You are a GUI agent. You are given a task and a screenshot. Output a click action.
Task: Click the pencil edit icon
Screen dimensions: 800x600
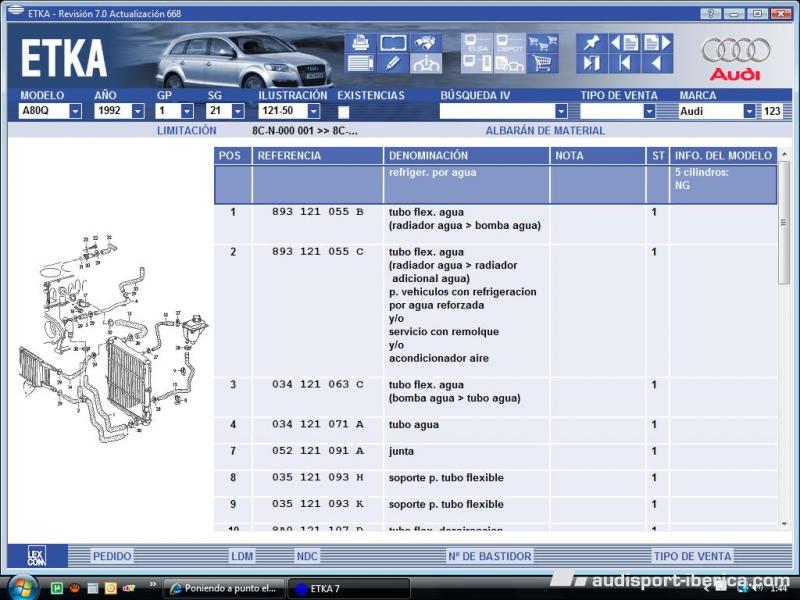pyautogui.click(x=393, y=63)
